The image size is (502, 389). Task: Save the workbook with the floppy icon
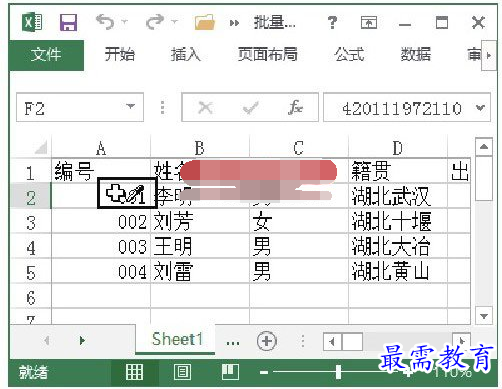tap(68, 22)
